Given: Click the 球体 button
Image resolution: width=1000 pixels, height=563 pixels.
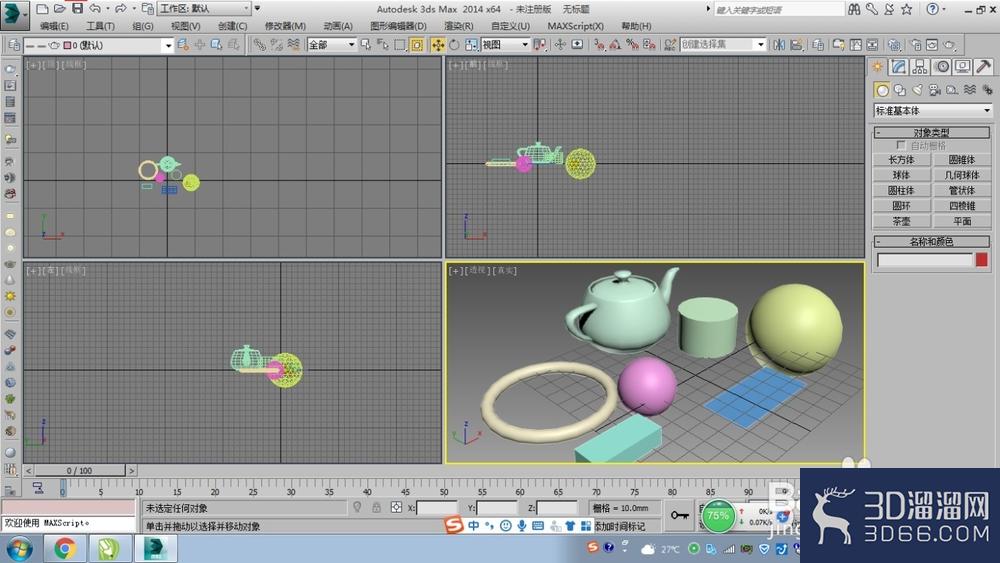Looking at the screenshot, I should click(x=901, y=175).
